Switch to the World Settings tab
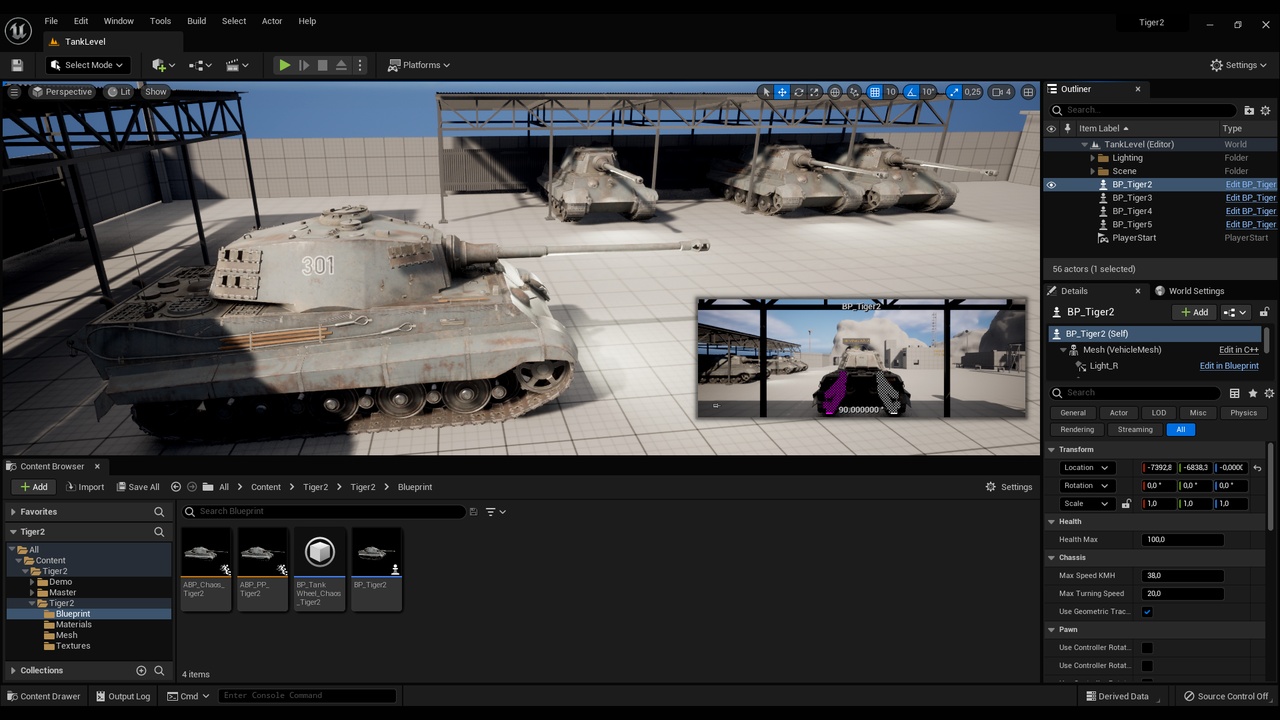This screenshot has height=720, width=1280. 1189,291
